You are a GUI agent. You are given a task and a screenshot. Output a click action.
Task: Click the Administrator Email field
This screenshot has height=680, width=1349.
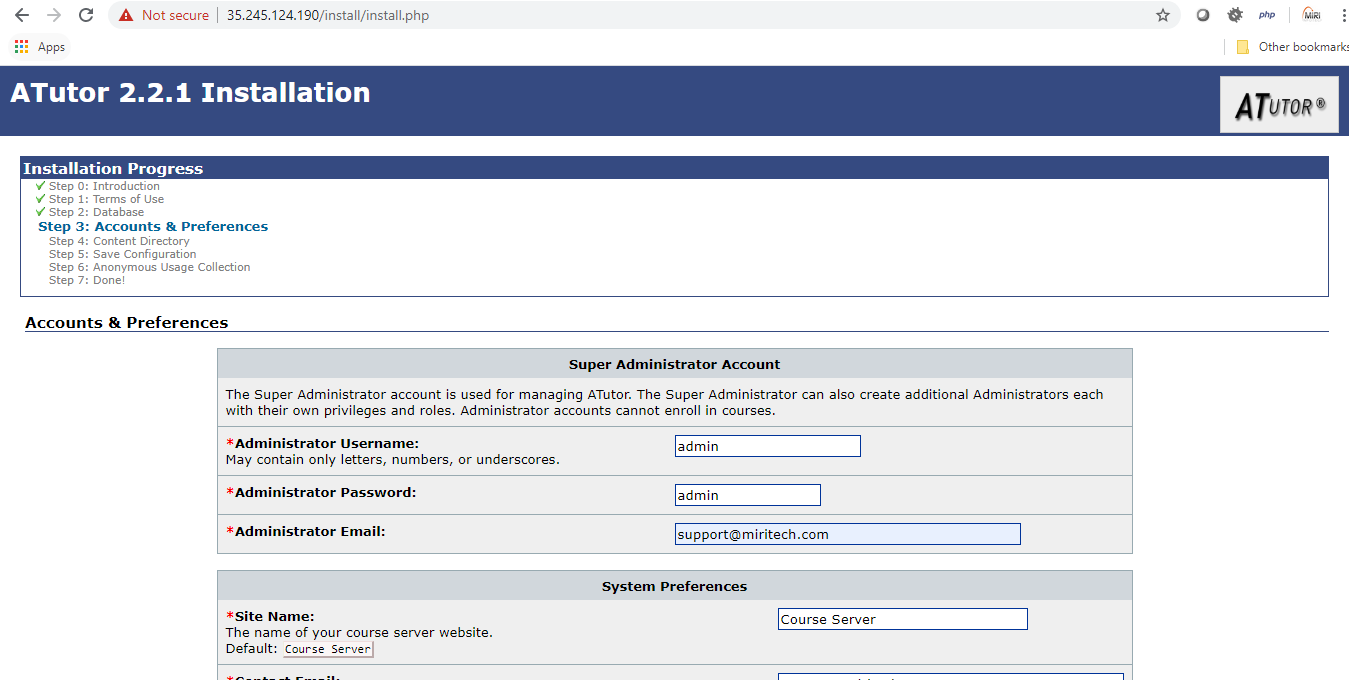coord(847,534)
